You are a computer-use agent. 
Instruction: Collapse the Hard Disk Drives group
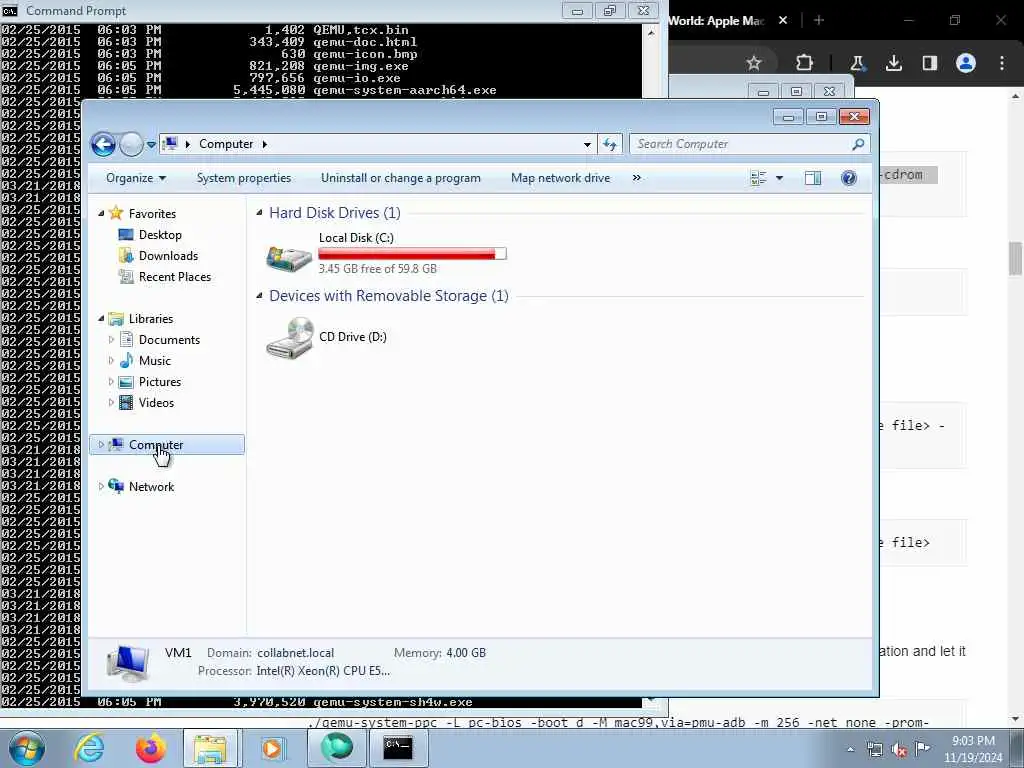tap(259, 213)
